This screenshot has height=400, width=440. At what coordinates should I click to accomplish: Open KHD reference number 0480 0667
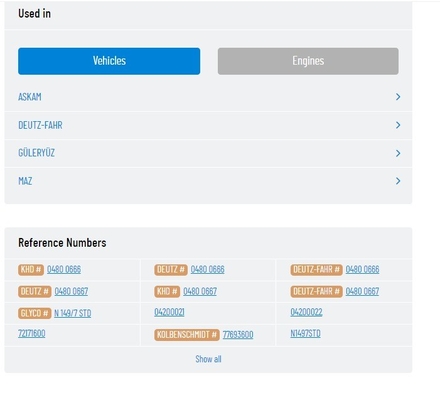tap(200, 291)
